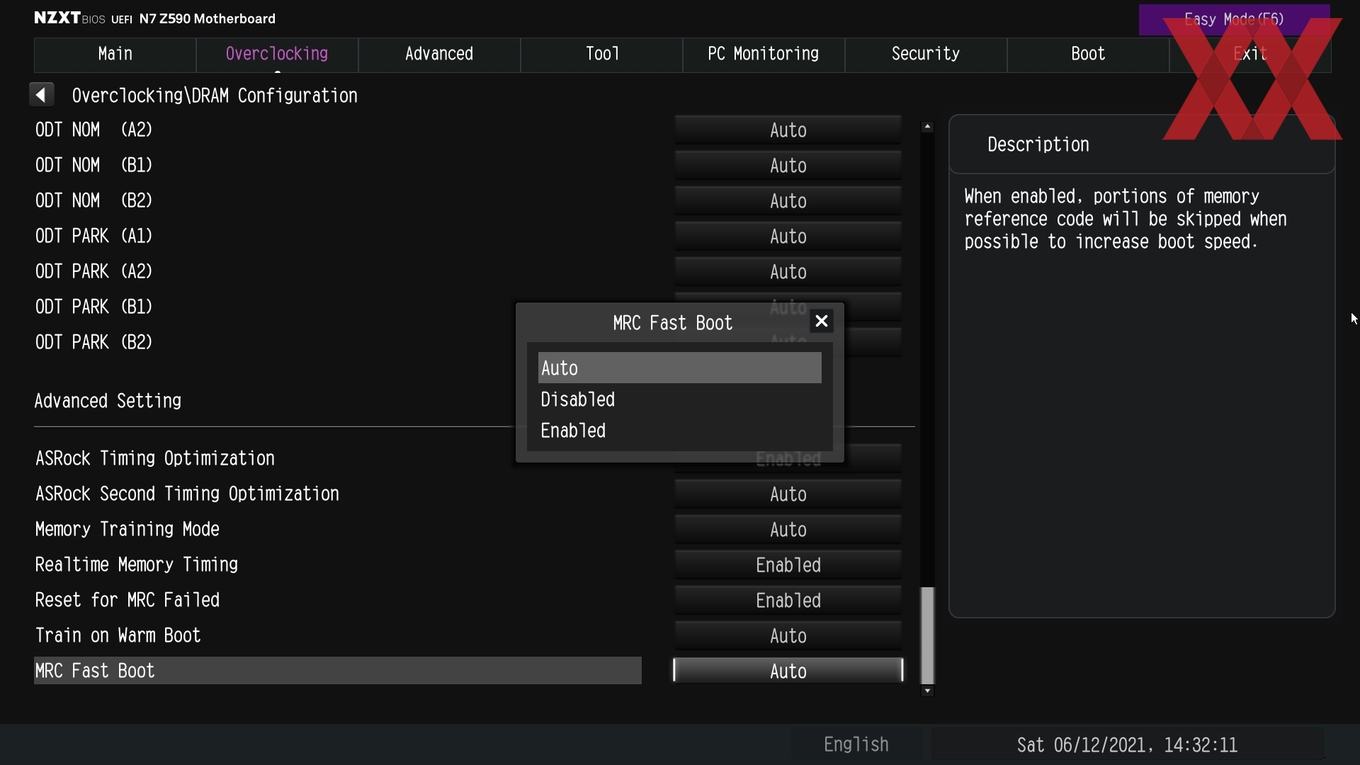The image size is (1360, 765).
Task: Open MRC Fast Boot Auto value box
Action: (x=788, y=671)
